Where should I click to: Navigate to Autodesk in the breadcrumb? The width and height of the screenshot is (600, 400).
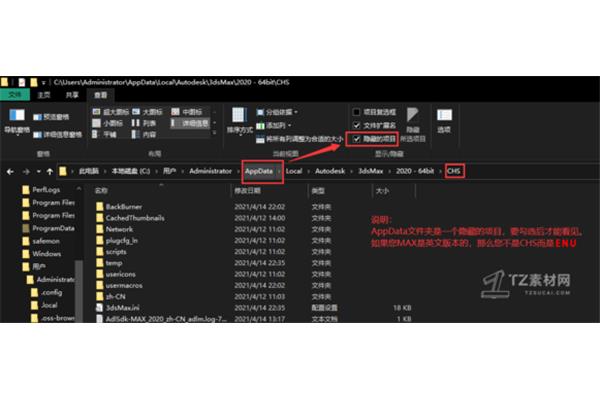coord(330,171)
